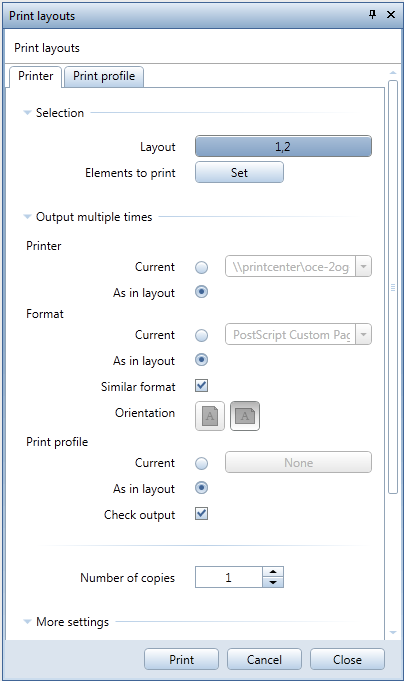Click the Set button for Elements to print
This screenshot has width=404, height=681.
click(x=239, y=172)
